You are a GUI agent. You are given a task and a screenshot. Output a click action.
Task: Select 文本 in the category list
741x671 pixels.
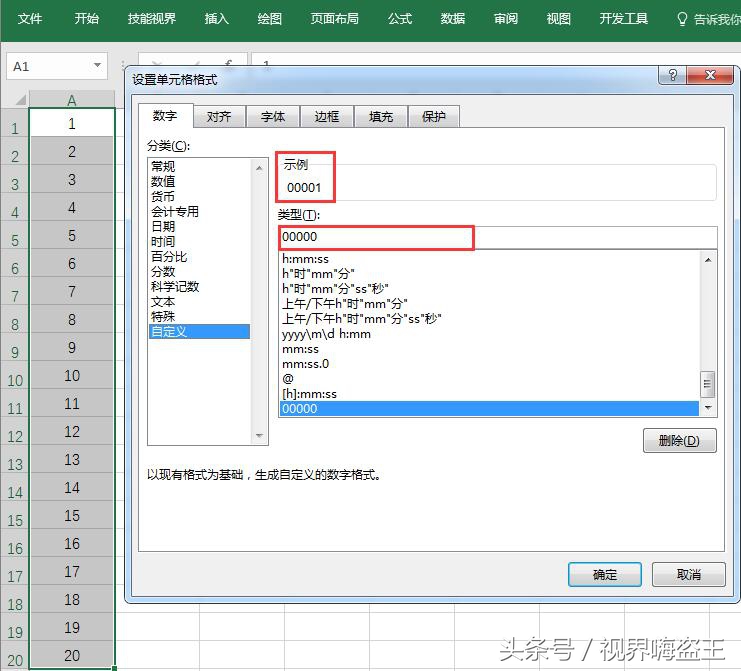pos(199,302)
